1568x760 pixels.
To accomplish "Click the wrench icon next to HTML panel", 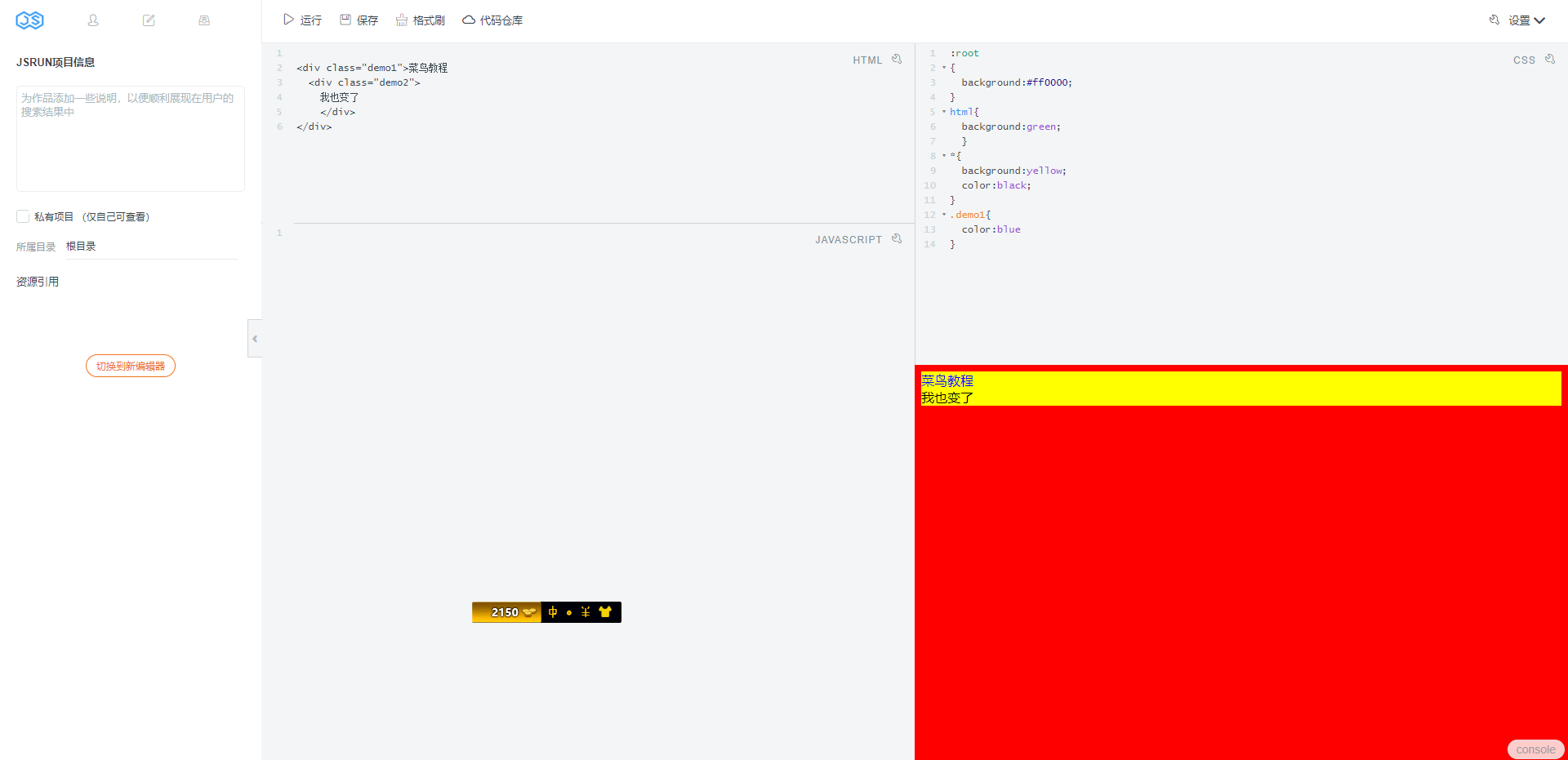I will point(897,58).
